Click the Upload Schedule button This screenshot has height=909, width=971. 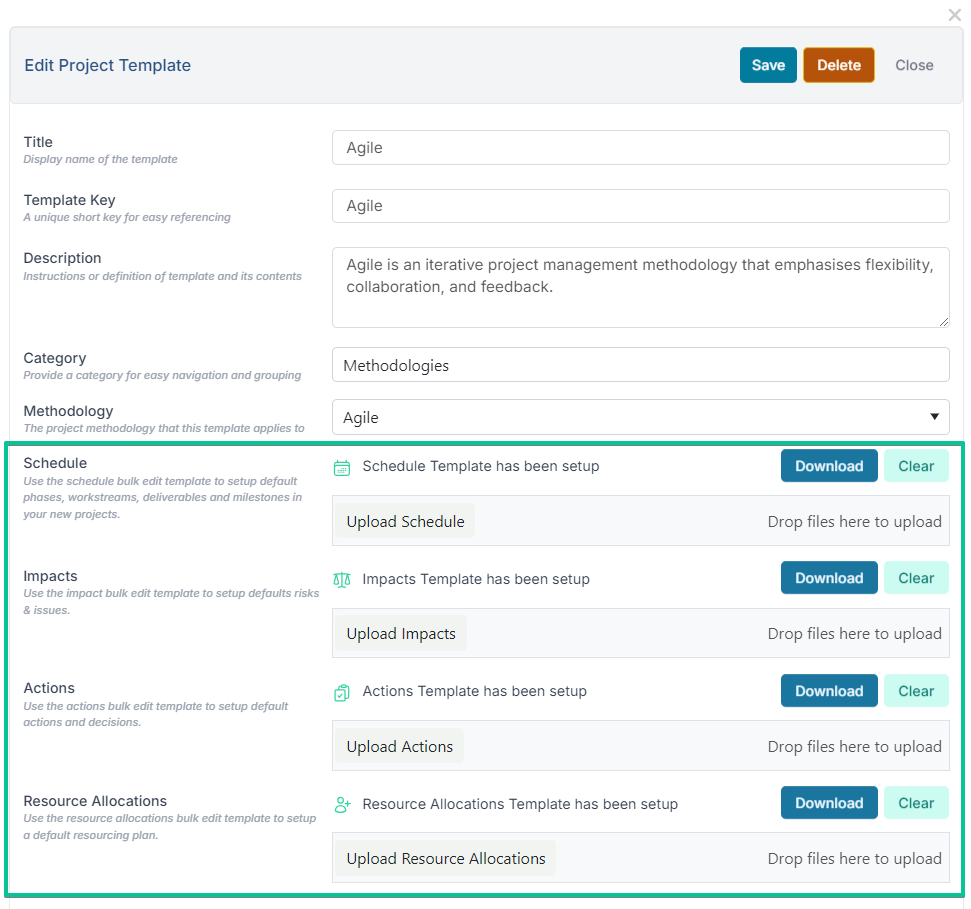(405, 521)
